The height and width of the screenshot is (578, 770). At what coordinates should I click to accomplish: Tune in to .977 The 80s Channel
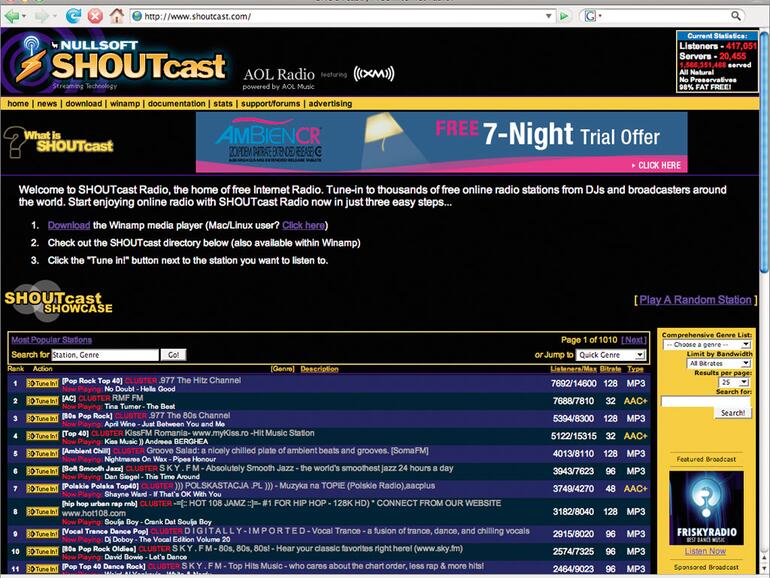[42, 418]
